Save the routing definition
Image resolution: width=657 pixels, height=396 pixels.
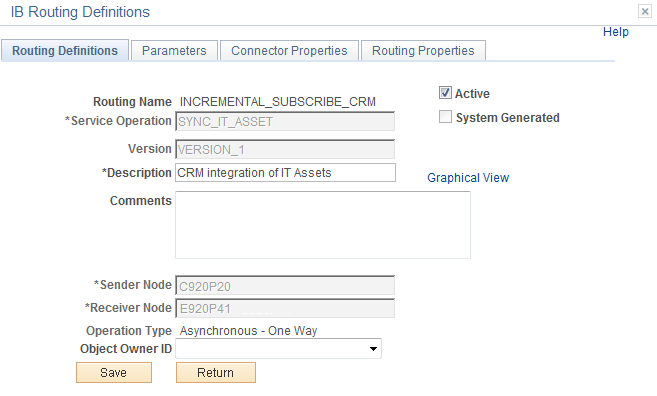[x=114, y=373]
